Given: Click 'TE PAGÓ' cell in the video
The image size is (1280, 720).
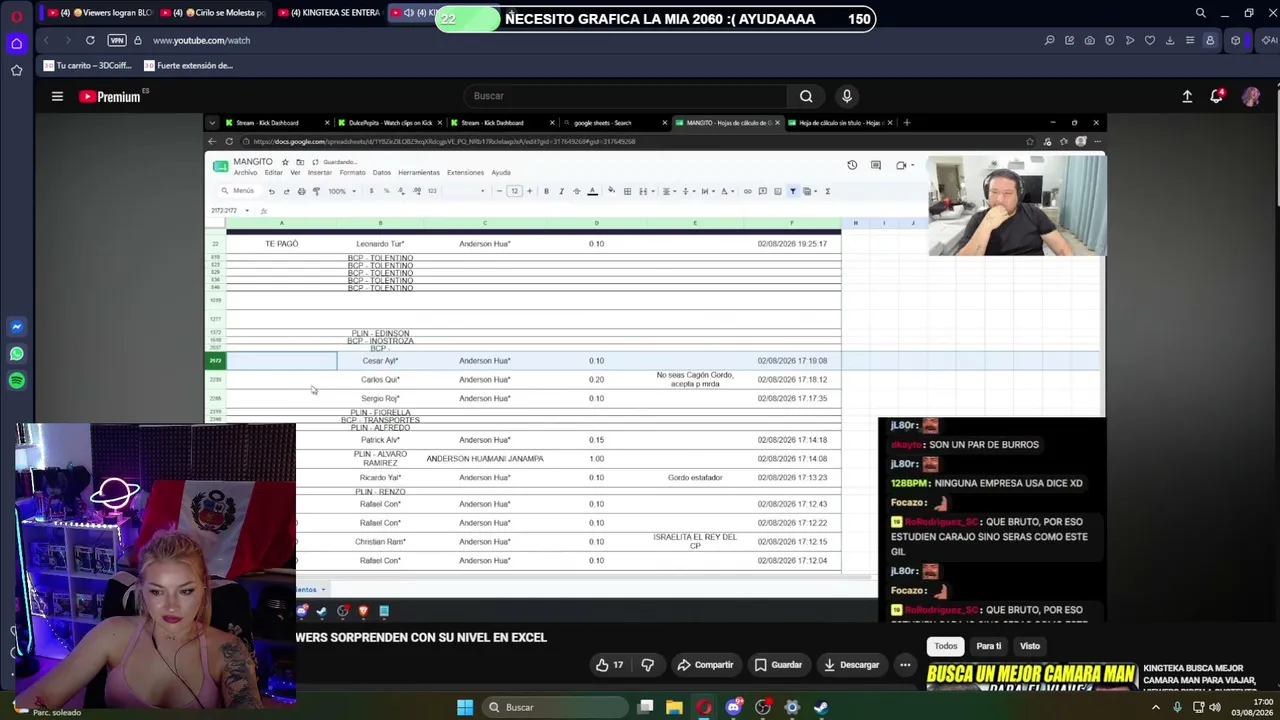Looking at the screenshot, I should pyautogui.click(x=281, y=244).
